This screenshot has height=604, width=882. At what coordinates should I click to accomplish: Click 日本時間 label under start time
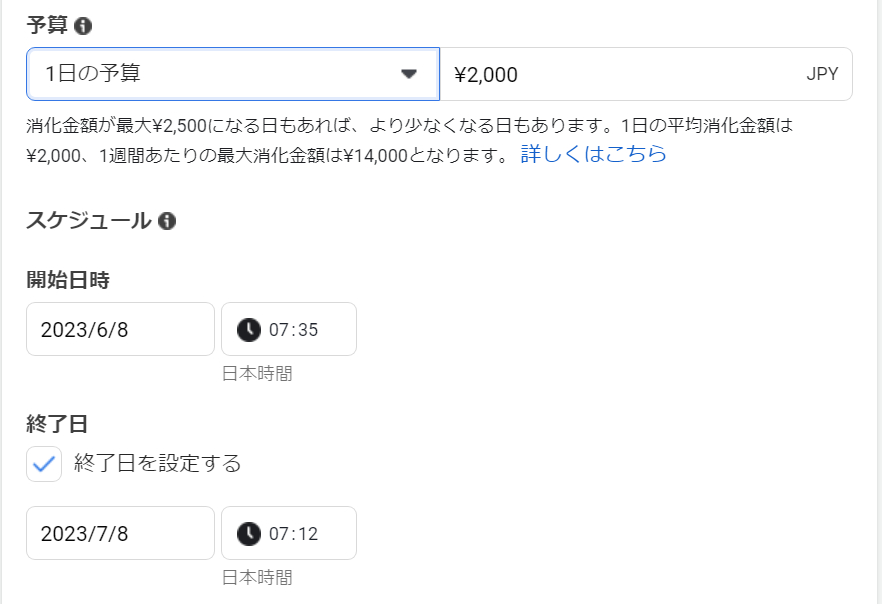(x=257, y=374)
